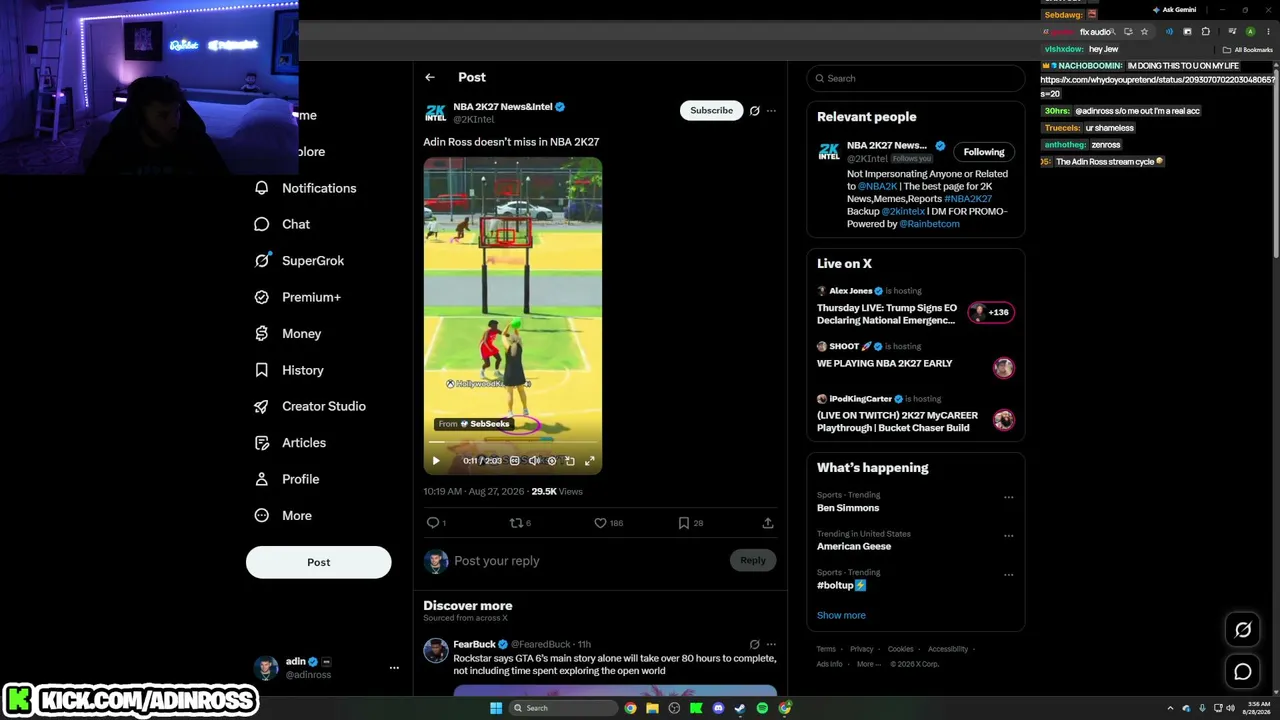Screen dimensions: 1280x720
Task: Click the Windows taskbar Search box
Action: (x=563, y=708)
